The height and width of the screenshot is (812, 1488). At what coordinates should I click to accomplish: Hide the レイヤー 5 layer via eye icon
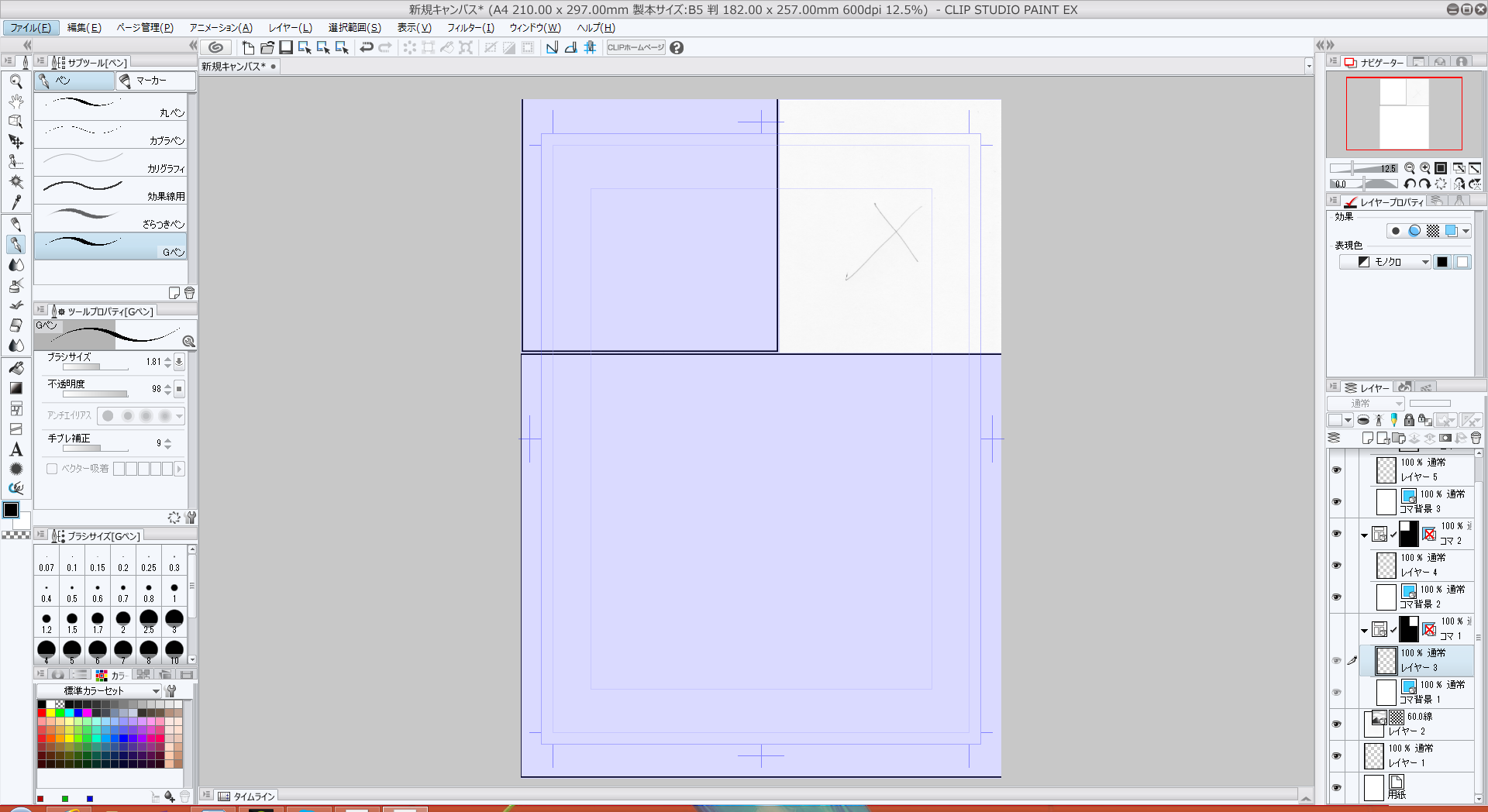(x=1336, y=470)
